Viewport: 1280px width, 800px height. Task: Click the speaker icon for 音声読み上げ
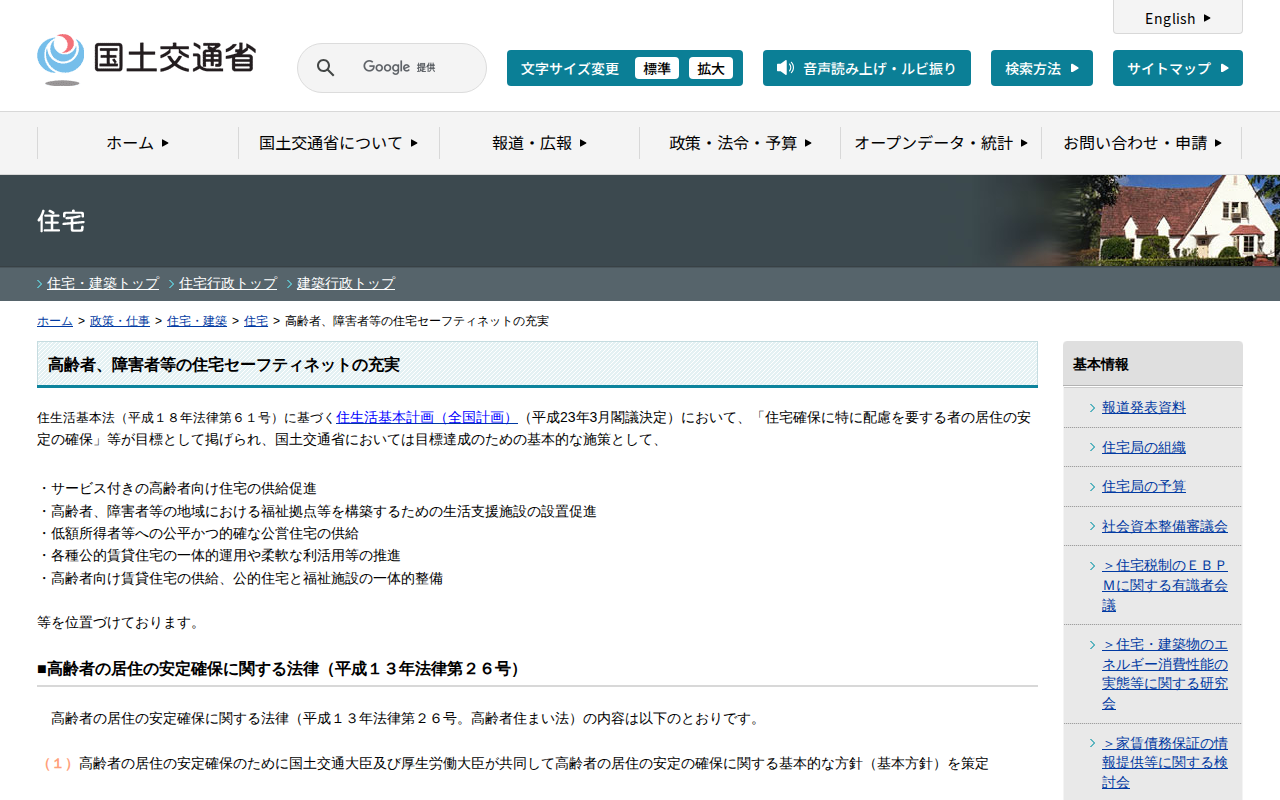click(x=785, y=68)
